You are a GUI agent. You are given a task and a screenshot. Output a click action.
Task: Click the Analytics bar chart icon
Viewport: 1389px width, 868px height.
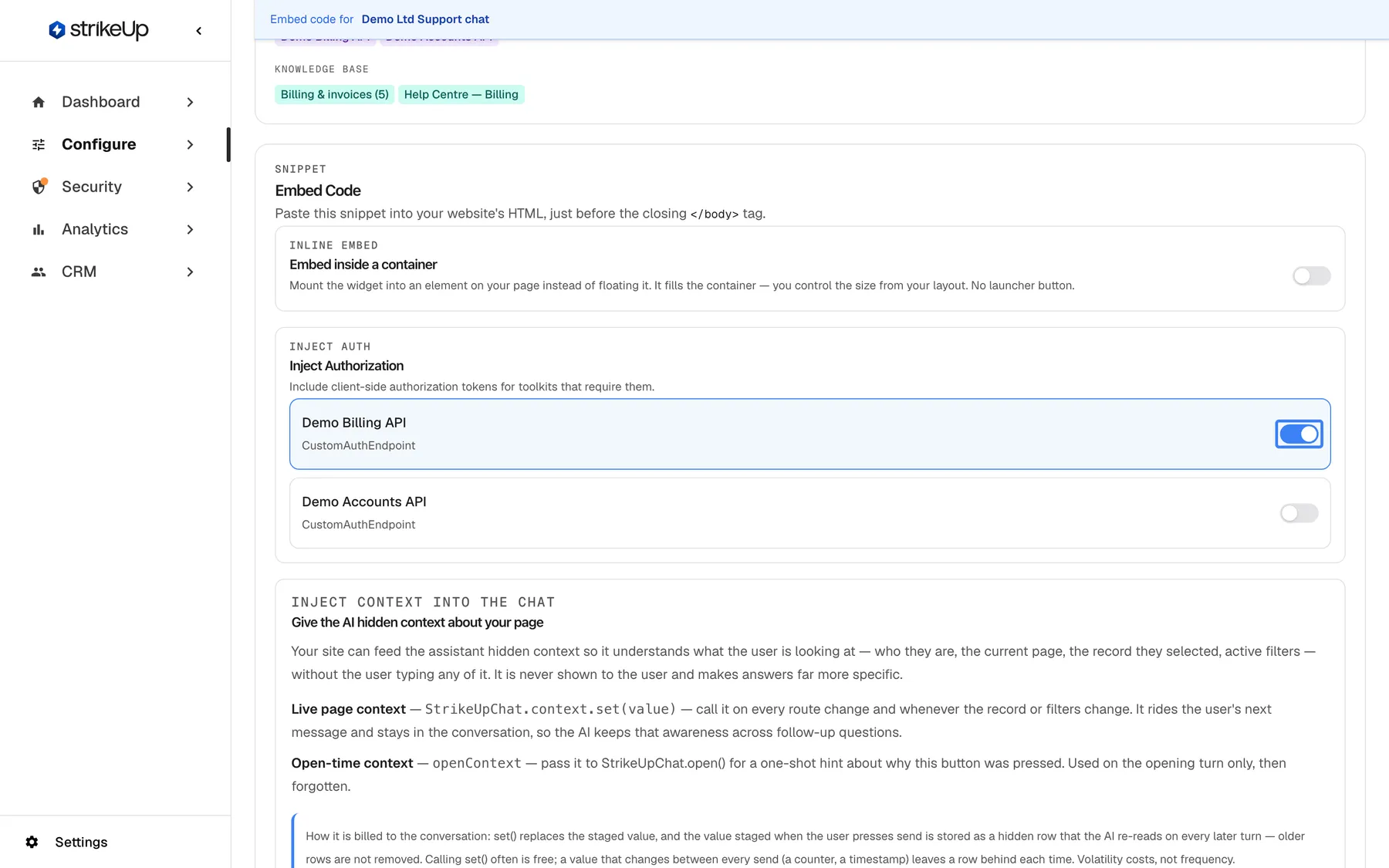tap(39, 229)
